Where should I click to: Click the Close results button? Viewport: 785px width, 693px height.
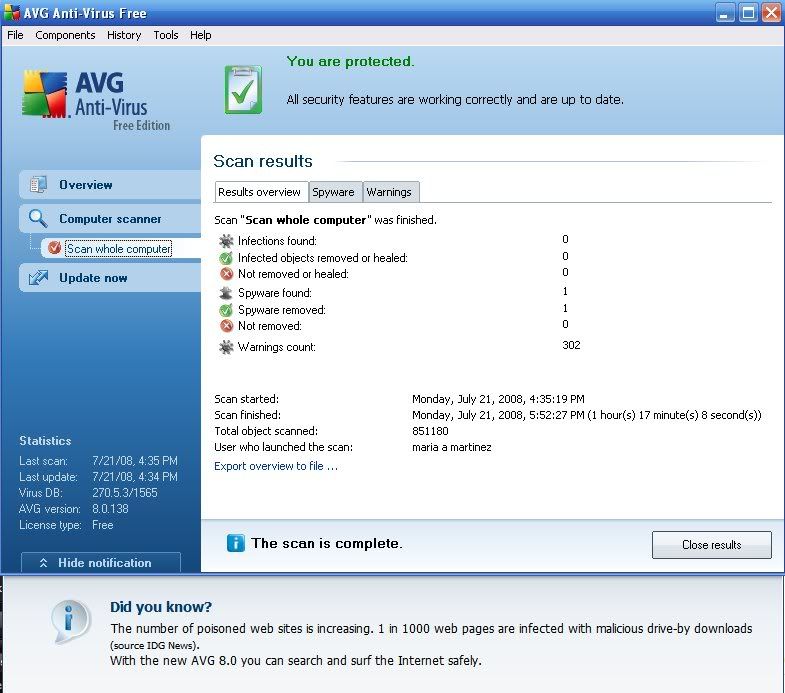point(711,545)
